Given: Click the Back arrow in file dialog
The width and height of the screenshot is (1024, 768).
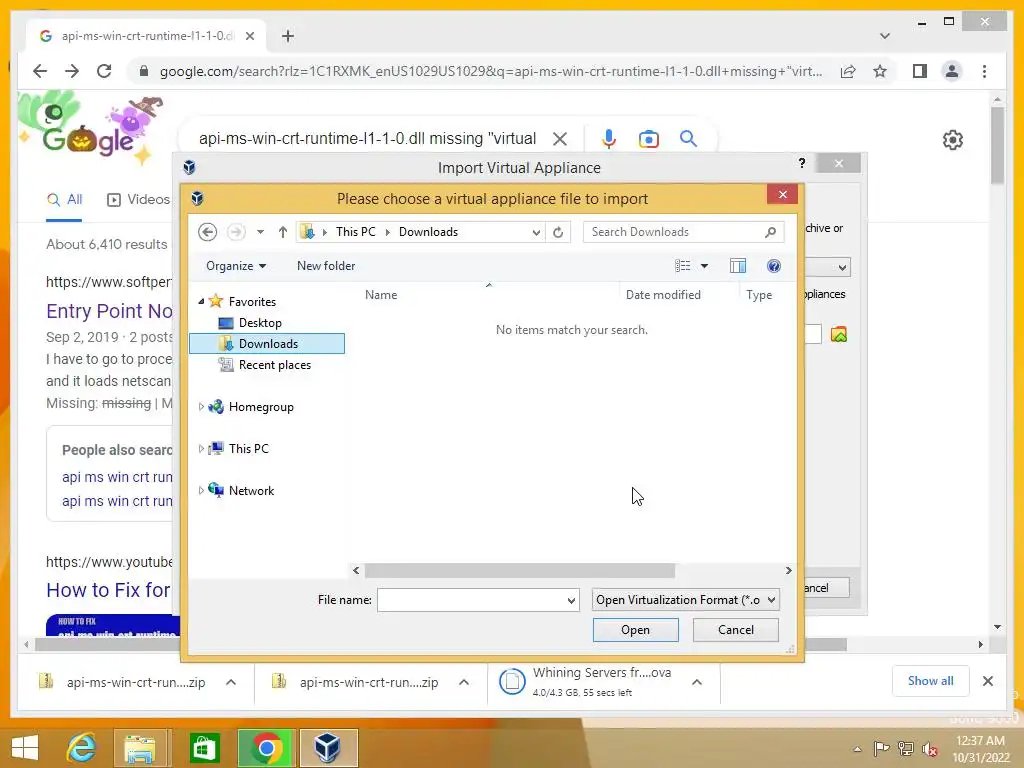Looking at the screenshot, I should tap(208, 232).
